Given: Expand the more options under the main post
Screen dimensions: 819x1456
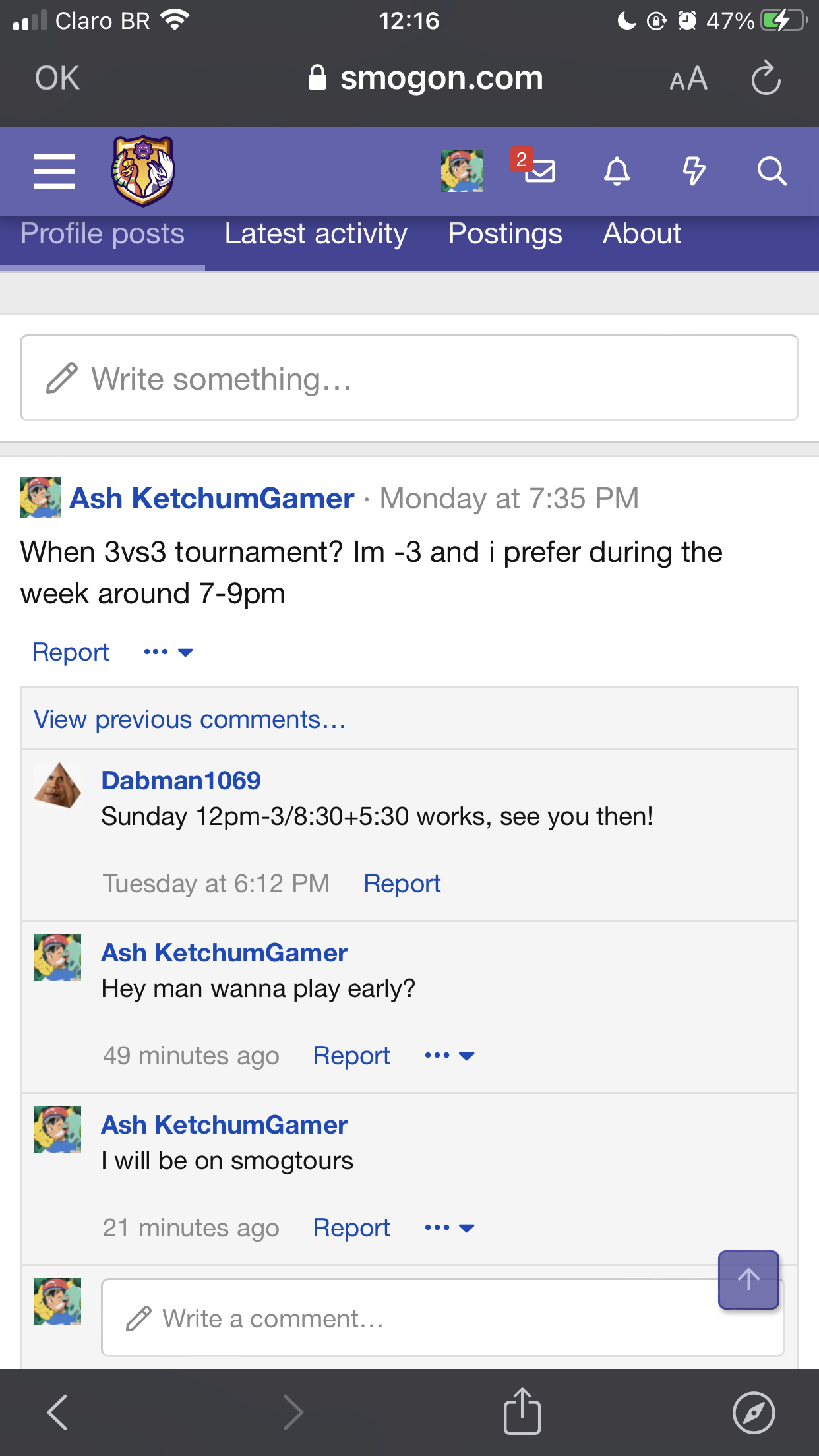Looking at the screenshot, I should pyautogui.click(x=168, y=652).
